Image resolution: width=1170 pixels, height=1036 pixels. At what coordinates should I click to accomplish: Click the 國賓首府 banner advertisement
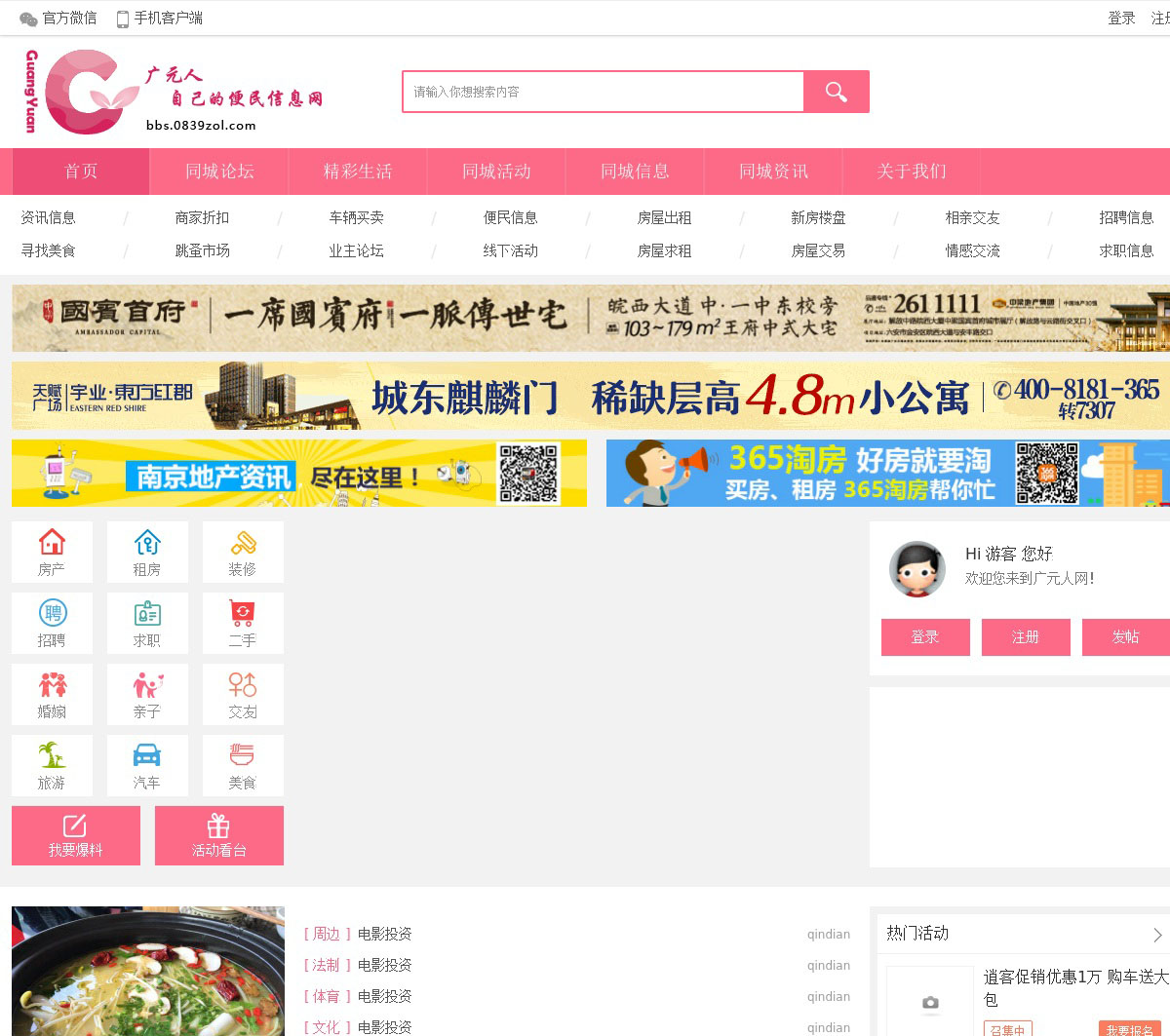click(x=591, y=318)
